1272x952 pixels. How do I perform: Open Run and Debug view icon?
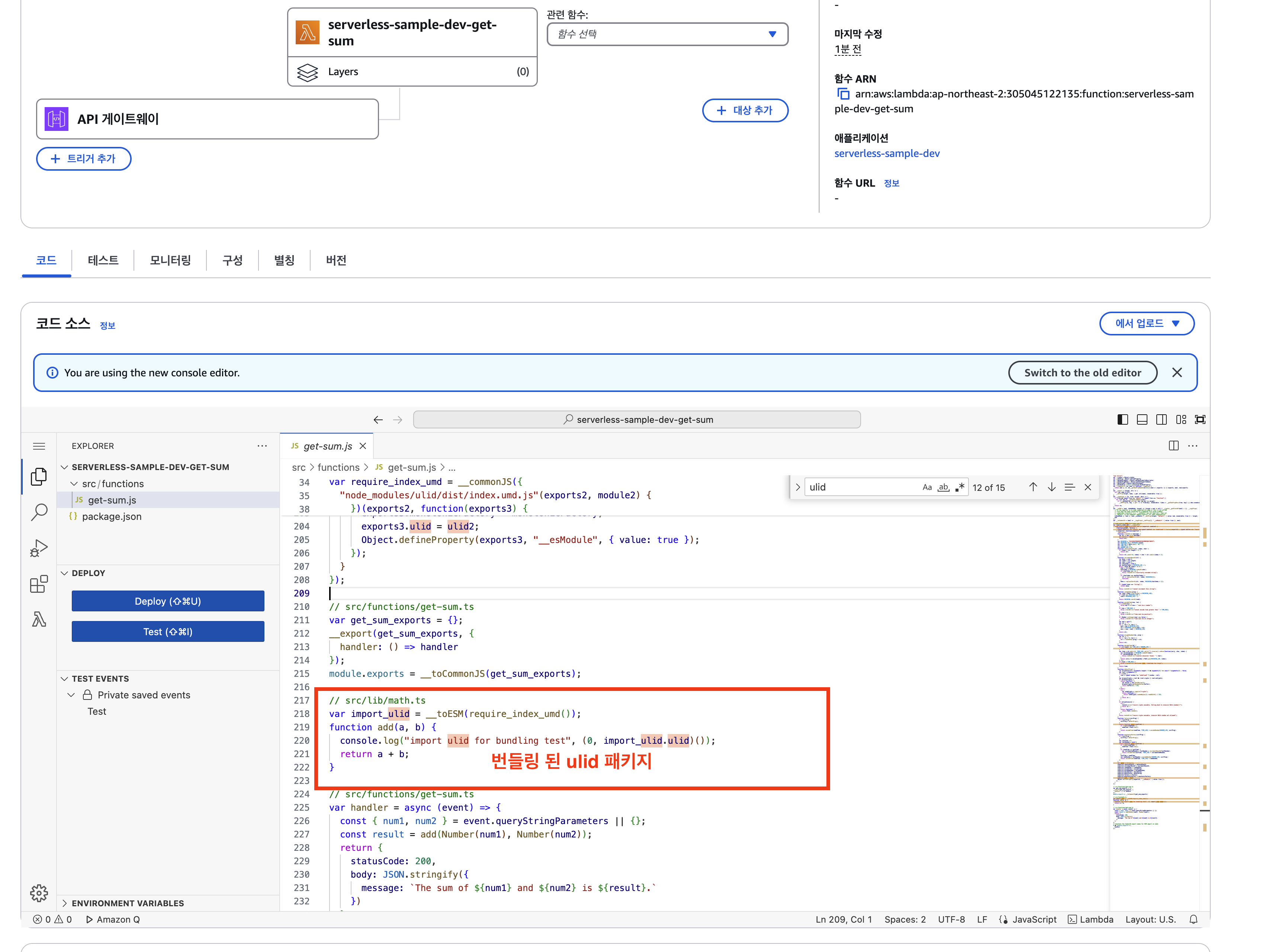click(x=39, y=548)
